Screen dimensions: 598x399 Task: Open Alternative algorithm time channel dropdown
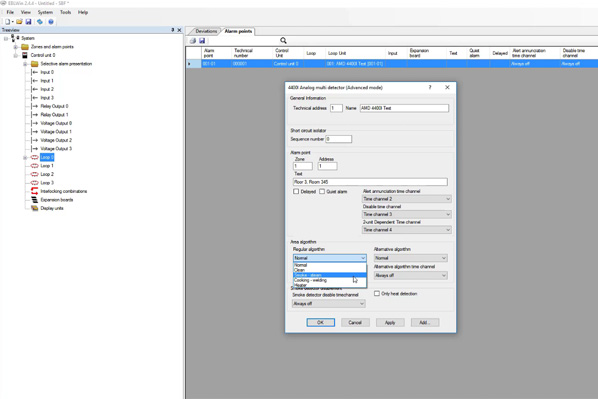410,275
